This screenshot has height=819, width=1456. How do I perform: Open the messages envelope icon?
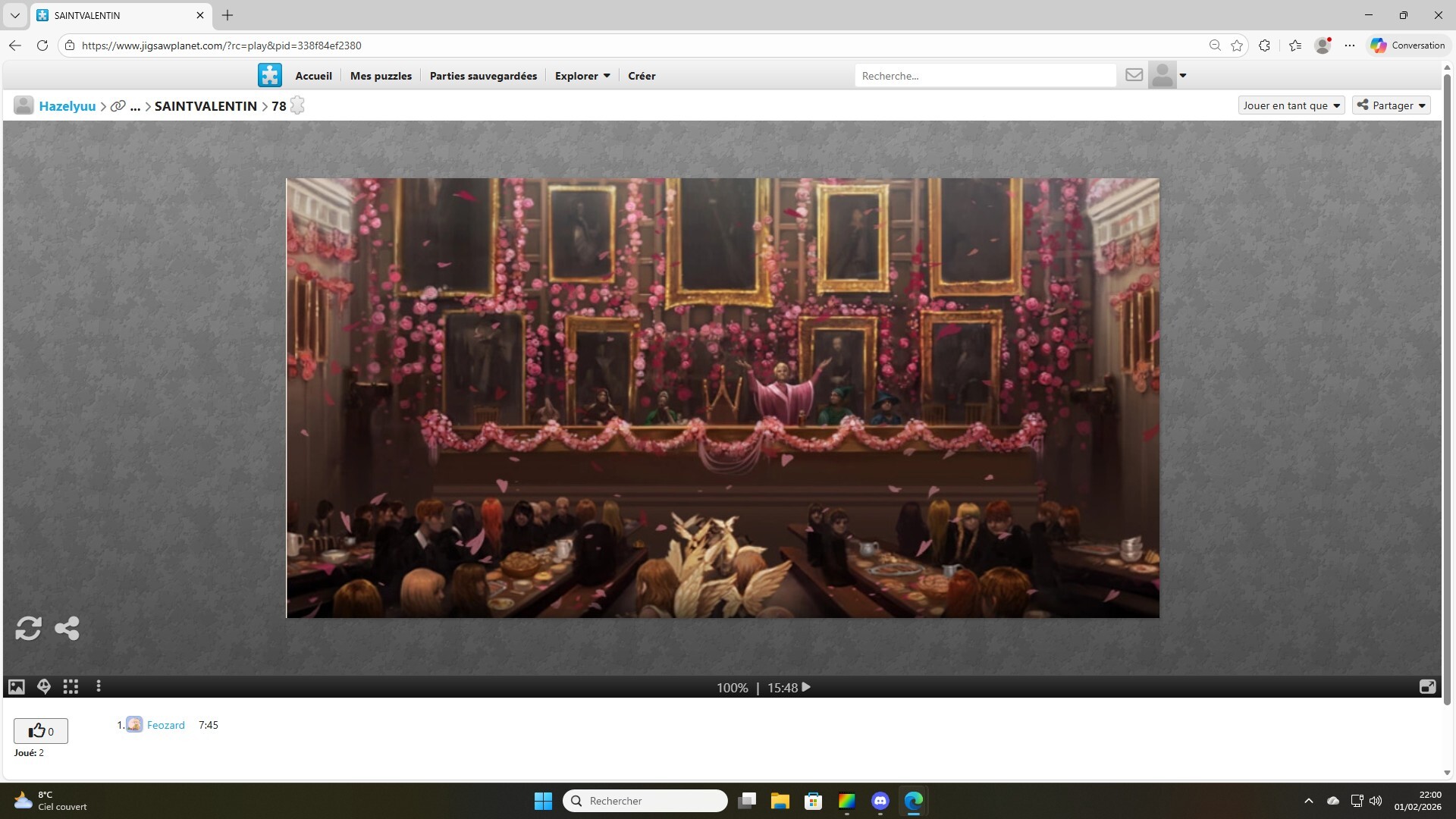(x=1134, y=75)
